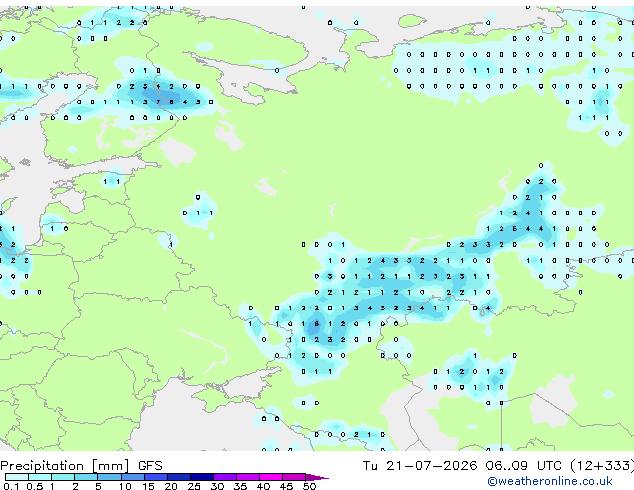The image size is (634, 490).
Task: Click the "06..09 UTC" time text
Action: [524, 466]
